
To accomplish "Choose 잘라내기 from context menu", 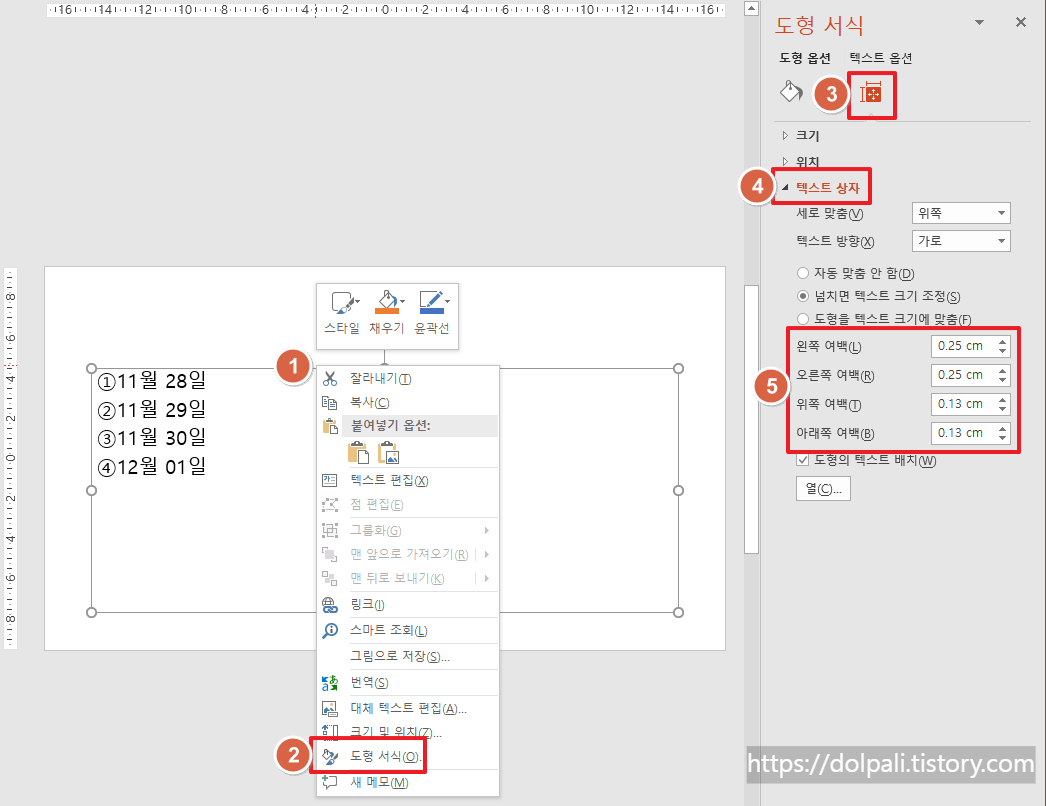I will tap(408, 379).
